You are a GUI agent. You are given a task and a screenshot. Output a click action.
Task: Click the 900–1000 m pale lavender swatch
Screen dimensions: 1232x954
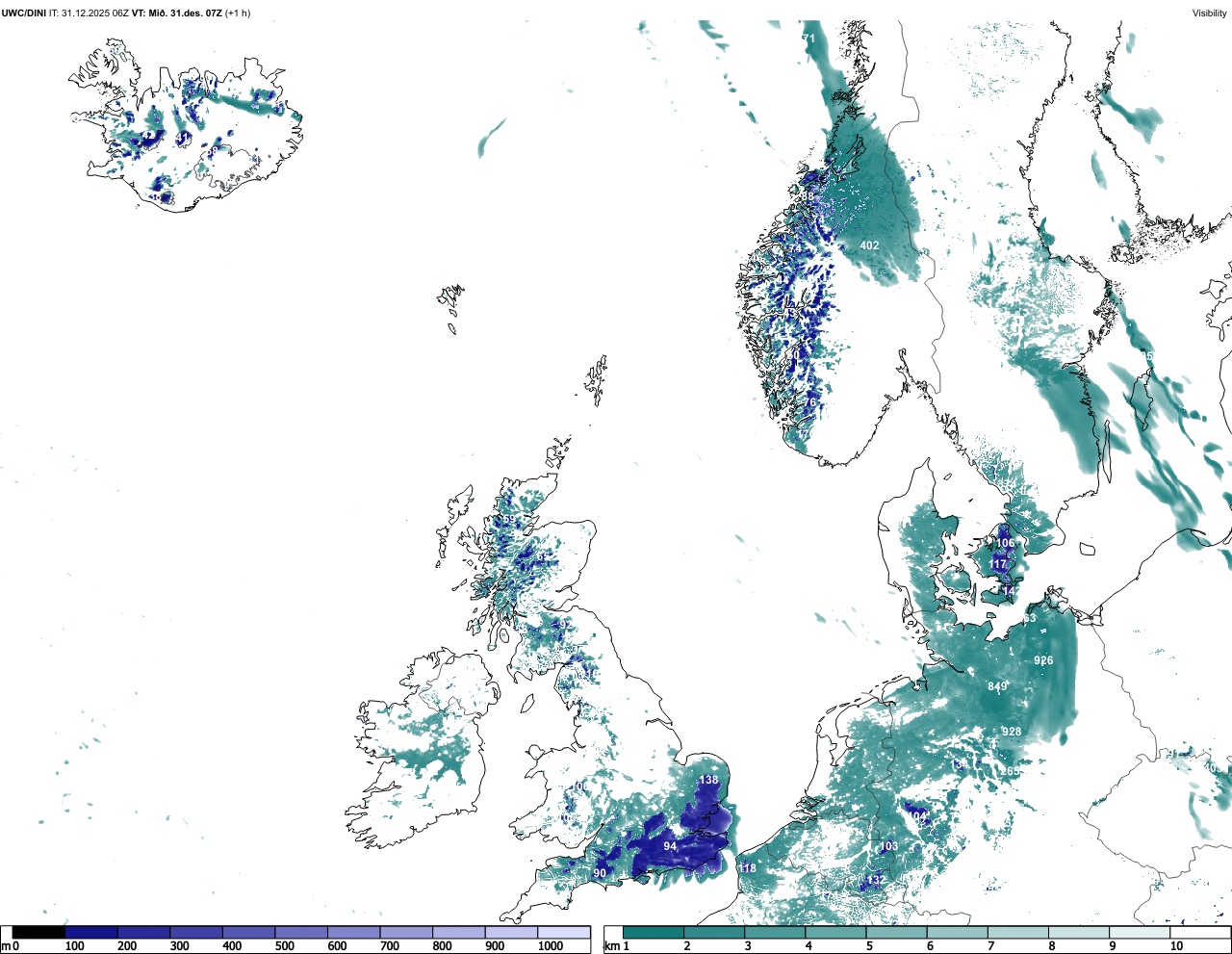[x=511, y=932]
